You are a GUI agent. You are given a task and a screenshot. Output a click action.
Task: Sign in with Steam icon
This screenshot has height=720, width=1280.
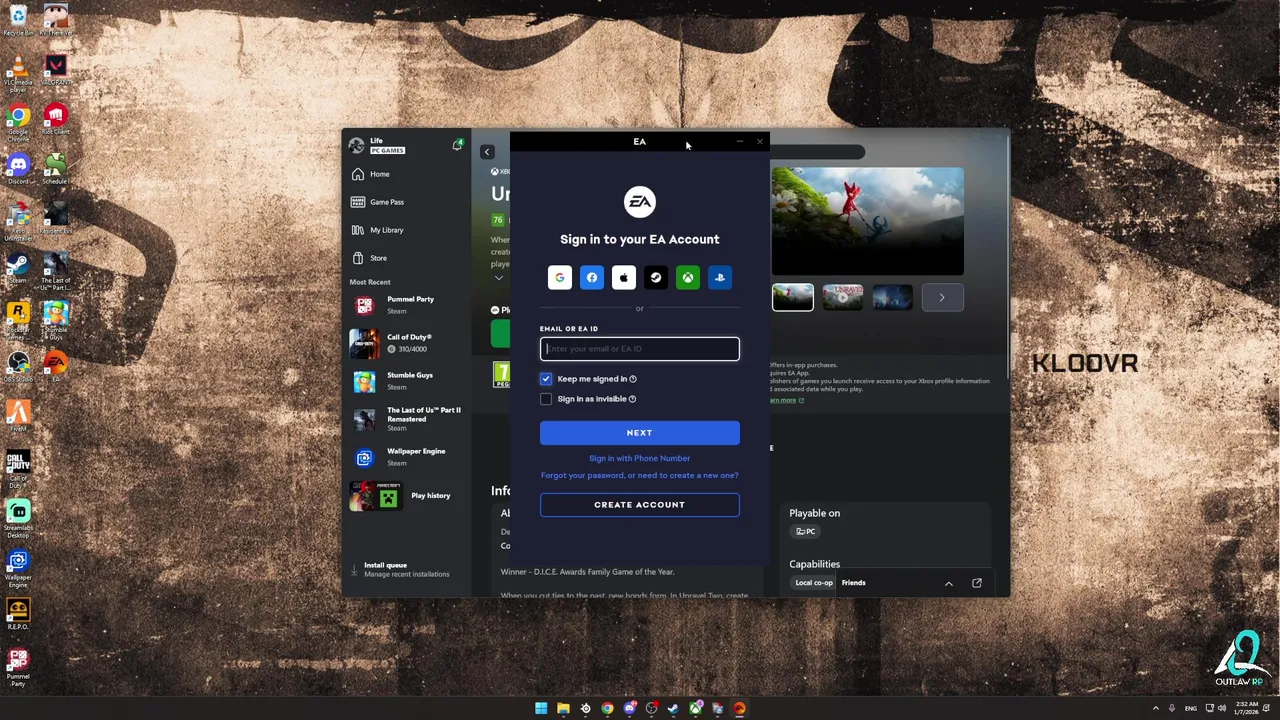coord(656,277)
